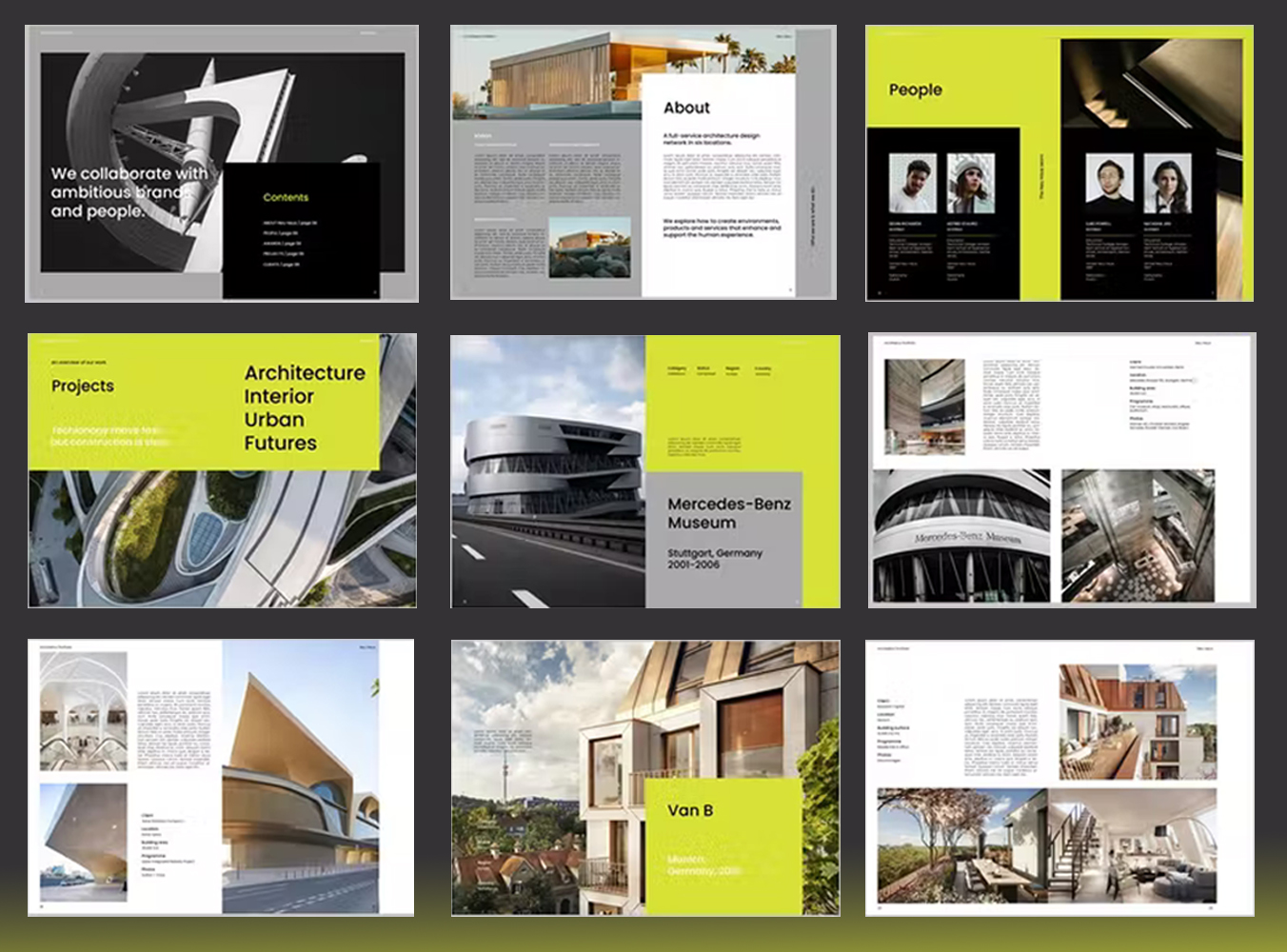Select the first team member portrait
Image resolution: width=1287 pixels, height=952 pixels.
pyautogui.click(x=912, y=183)
